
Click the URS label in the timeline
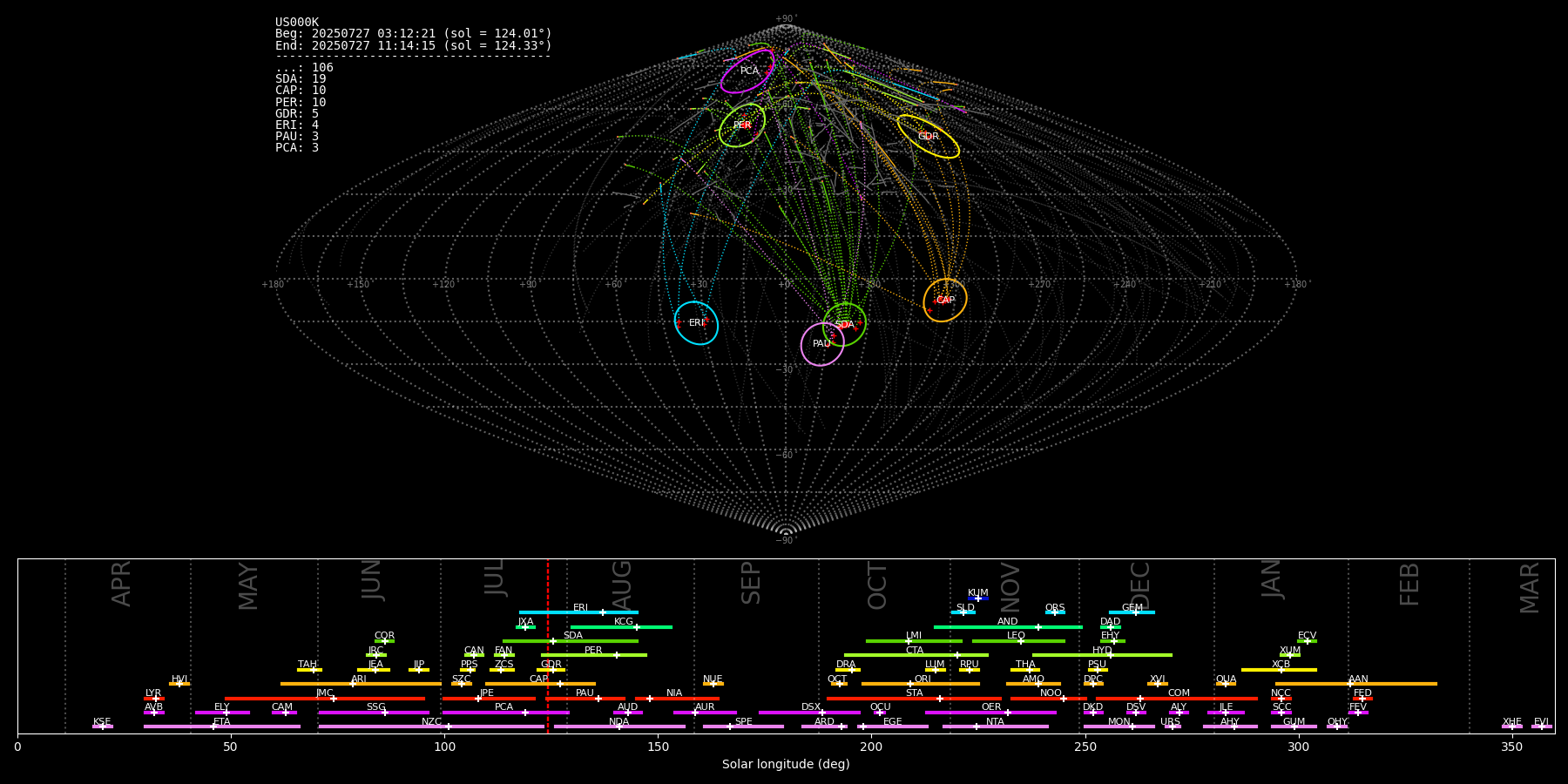point(1170,722)
